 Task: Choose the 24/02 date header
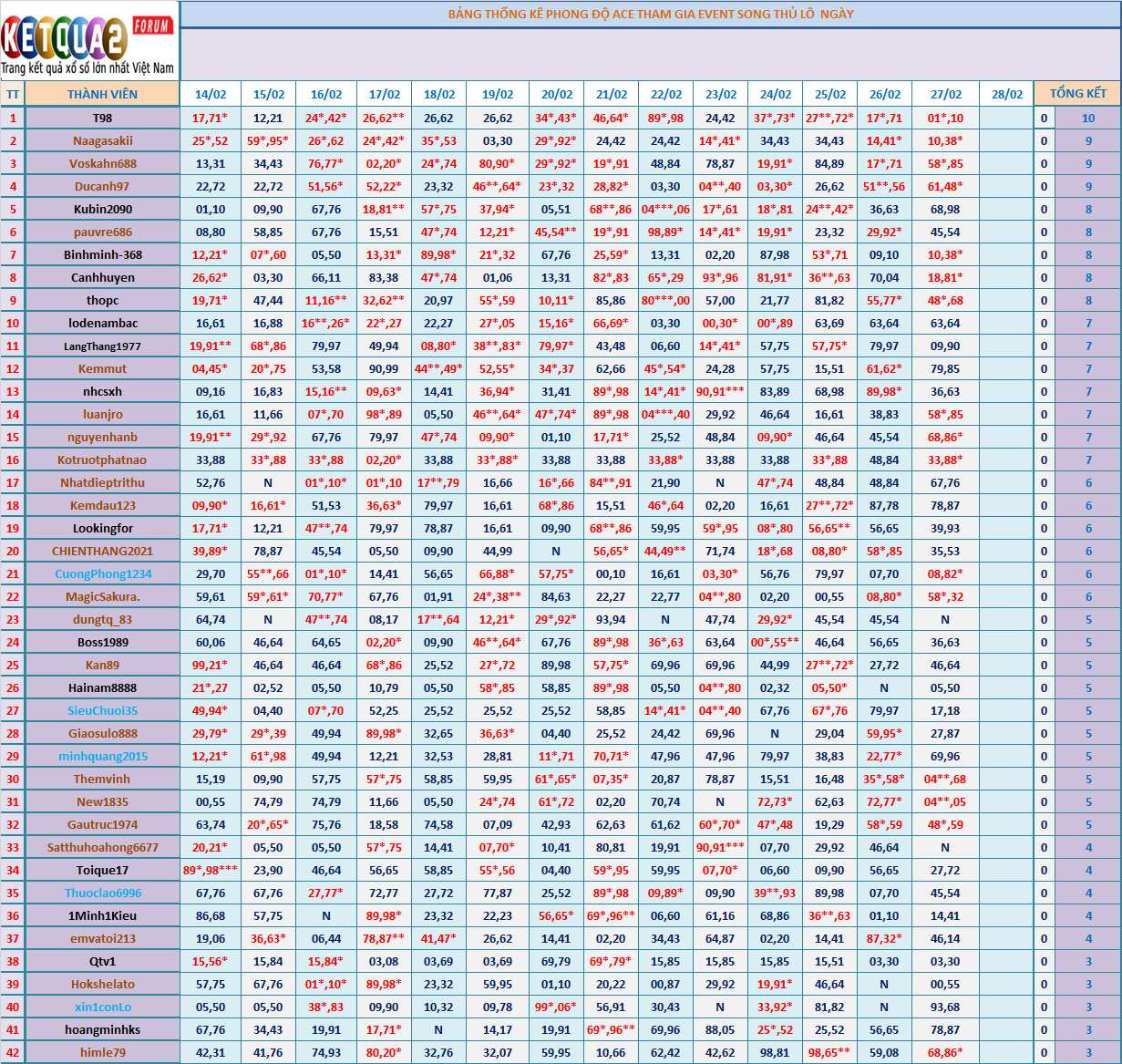(775, 94)
